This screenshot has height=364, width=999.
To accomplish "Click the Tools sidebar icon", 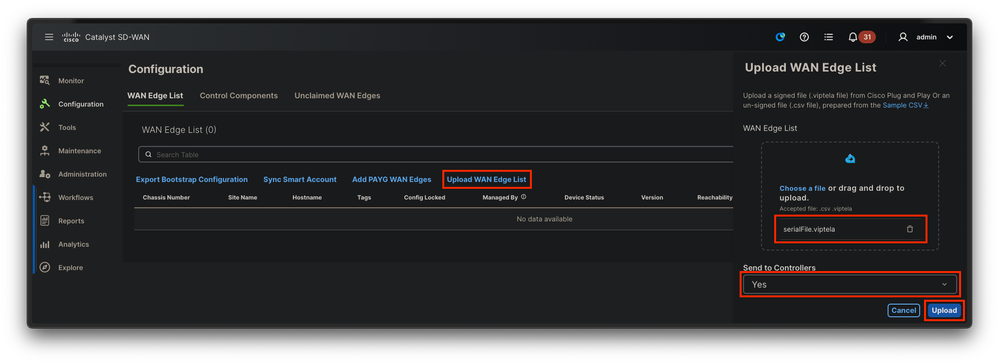I will (45, 127).
